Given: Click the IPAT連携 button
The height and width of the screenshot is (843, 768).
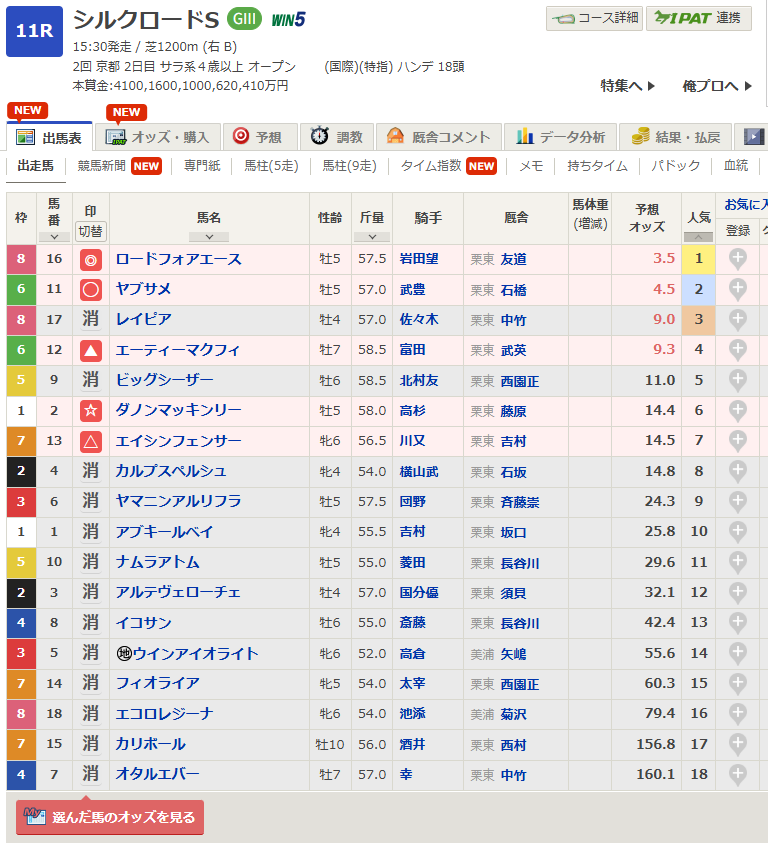Looking at the screenshot, I should (699, 19).
